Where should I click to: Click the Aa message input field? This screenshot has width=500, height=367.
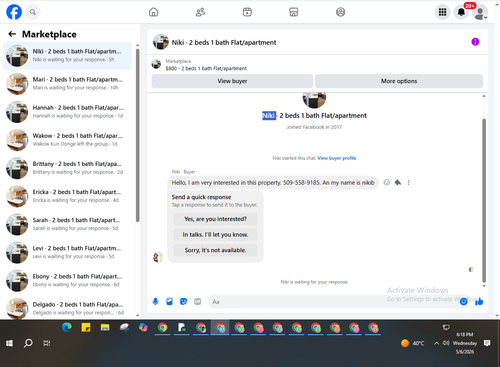333,302
